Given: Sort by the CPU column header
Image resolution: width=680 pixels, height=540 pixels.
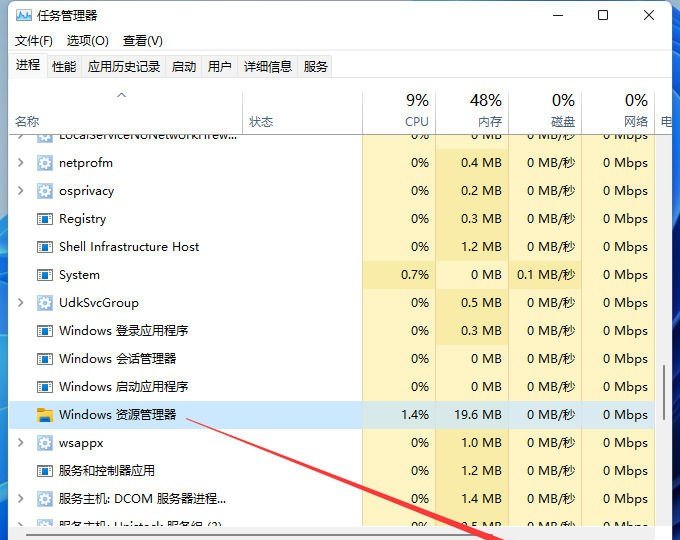Looking at the screenshot, I should pos(416,121).
